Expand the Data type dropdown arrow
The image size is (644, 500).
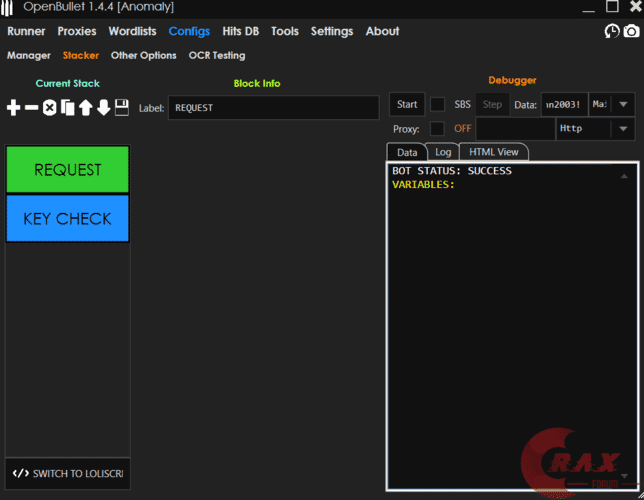(x=623, y=104)
